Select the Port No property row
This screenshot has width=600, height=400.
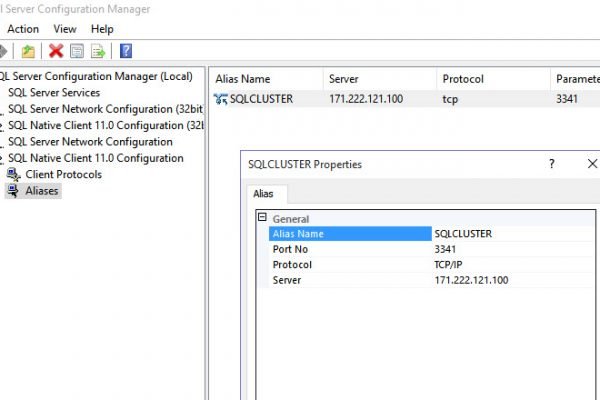pyautogui.click(x=431, y=249)
